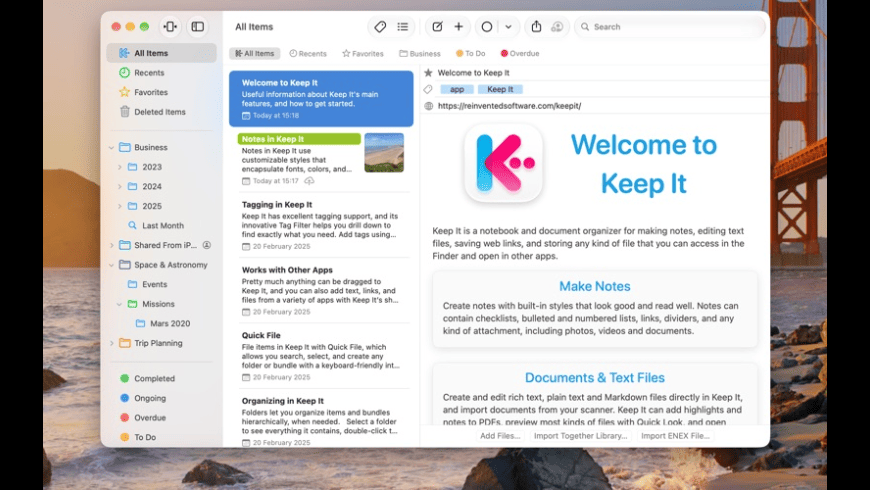Select All Items in the sidebar
This screenshot has width=870, height=490.
tap(161, 53)
